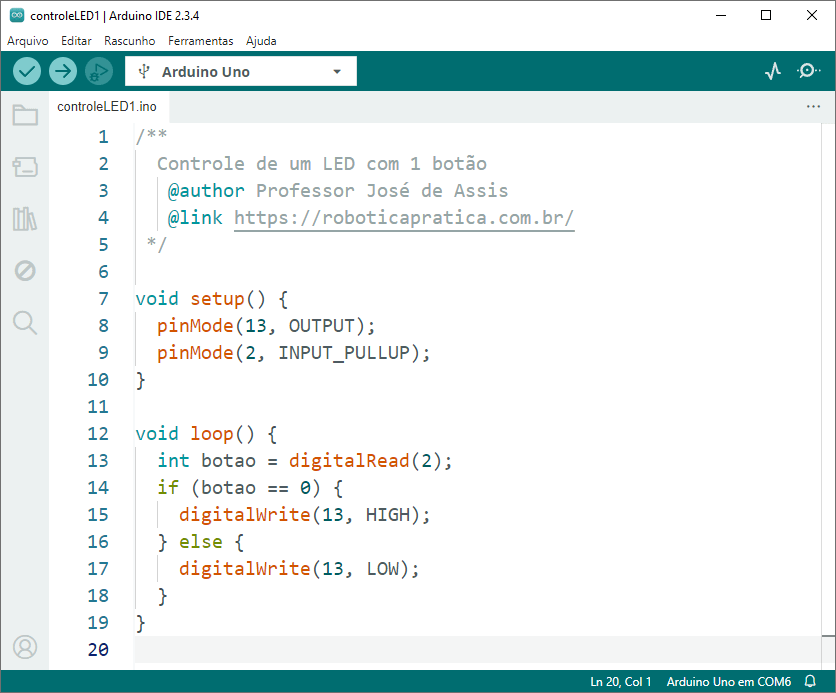Click 'digitalWrite(13, HIGH);' line
Screen dimensions: 836x693
pyautogui.click(x=304, y=515)
